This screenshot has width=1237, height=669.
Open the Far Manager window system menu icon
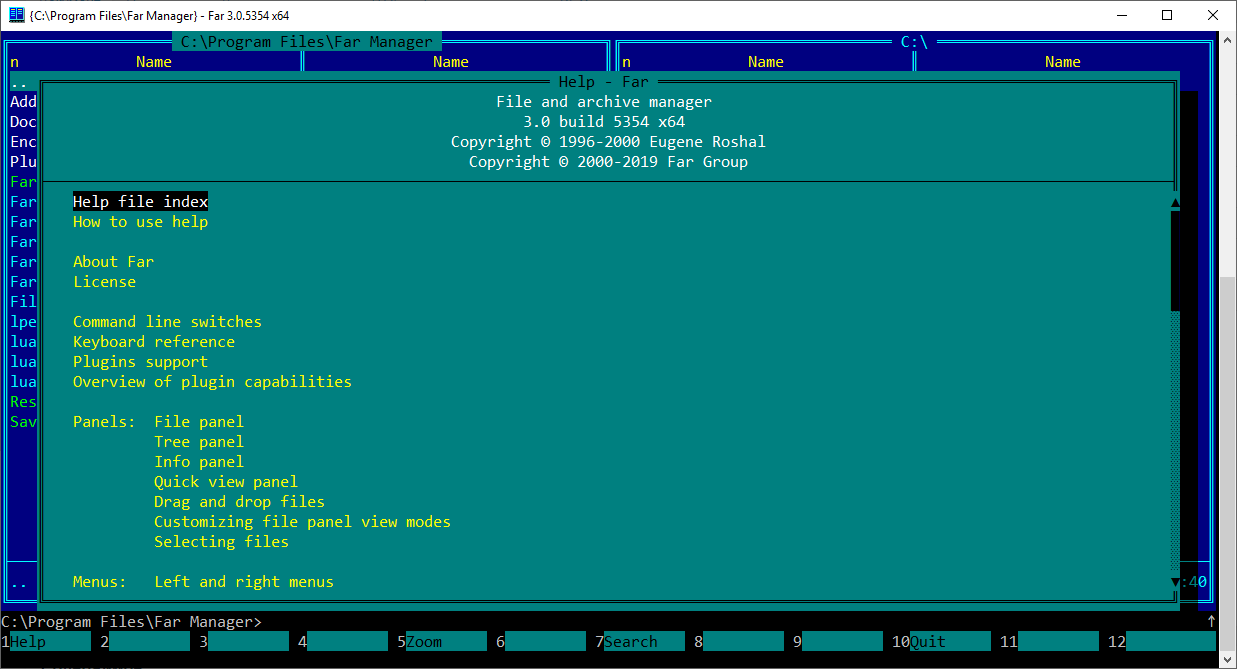[16, 15]
